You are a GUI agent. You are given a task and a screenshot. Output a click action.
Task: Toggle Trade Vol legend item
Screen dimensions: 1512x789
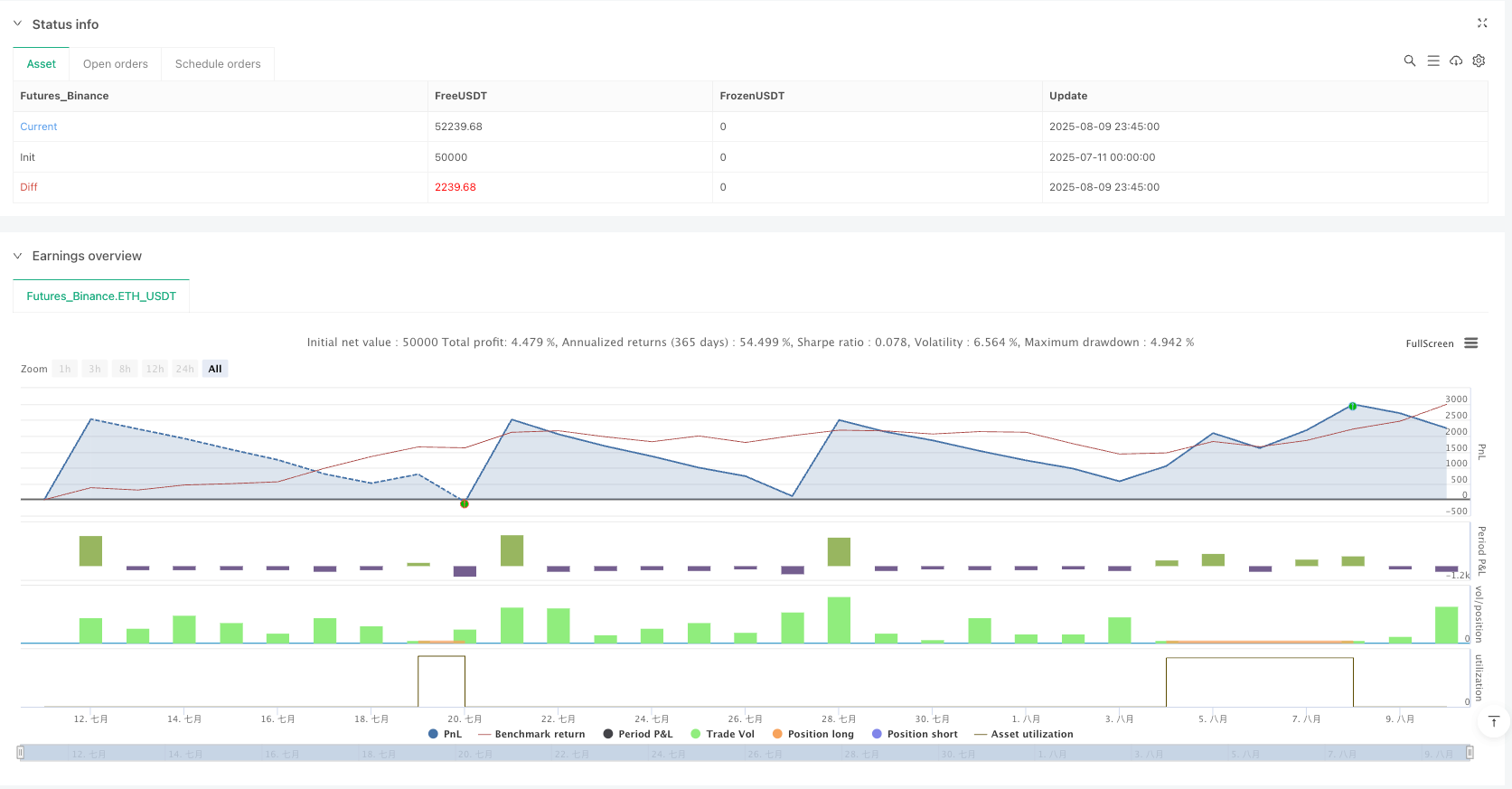click(722, 734)
